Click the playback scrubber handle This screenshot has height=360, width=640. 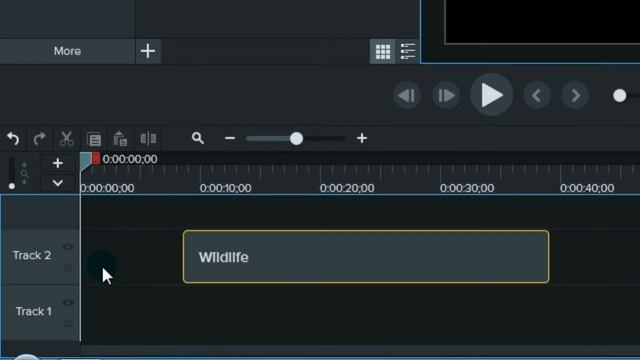620,96
